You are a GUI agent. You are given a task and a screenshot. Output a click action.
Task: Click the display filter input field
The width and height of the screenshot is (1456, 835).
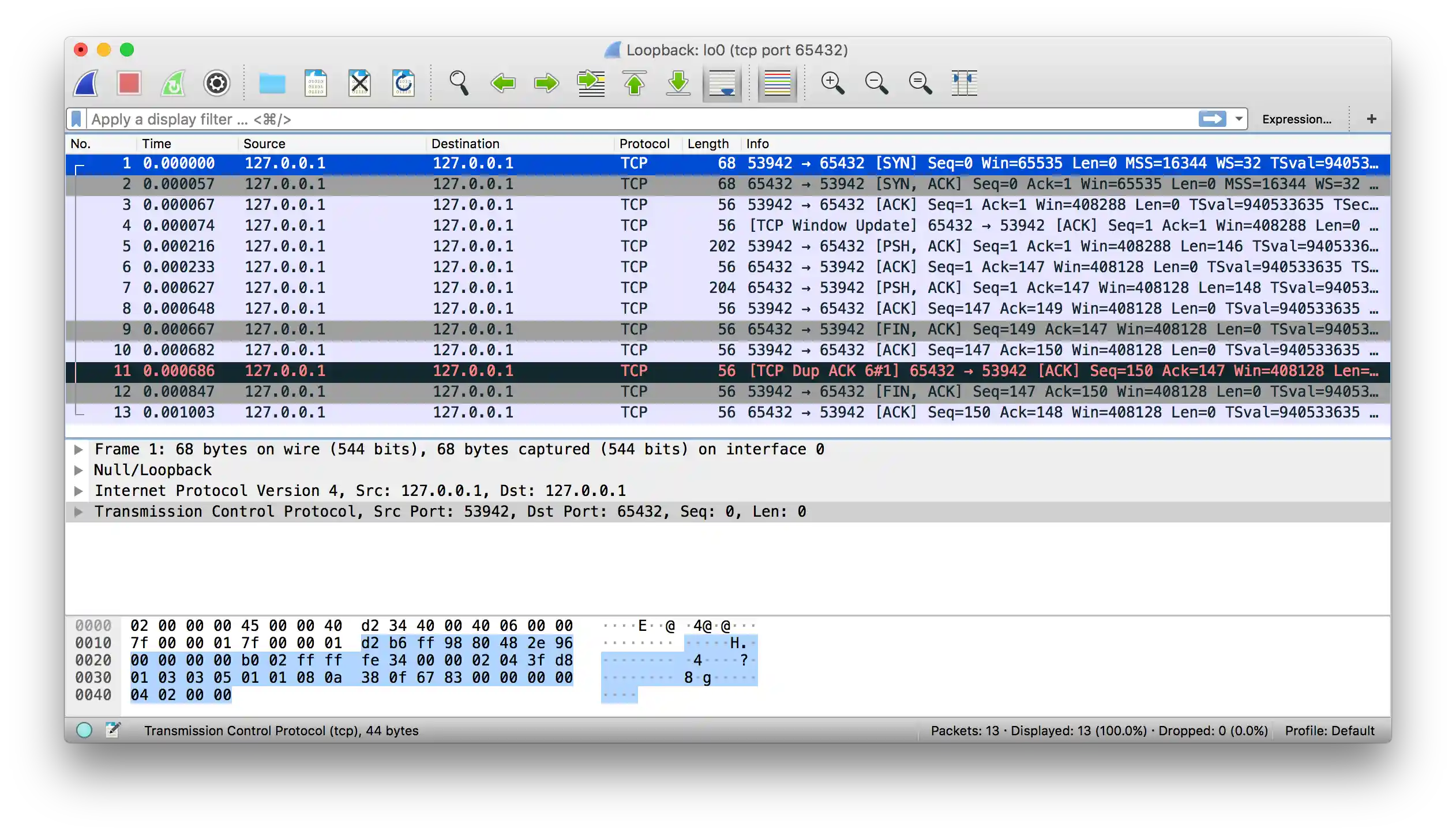(577, 119)
